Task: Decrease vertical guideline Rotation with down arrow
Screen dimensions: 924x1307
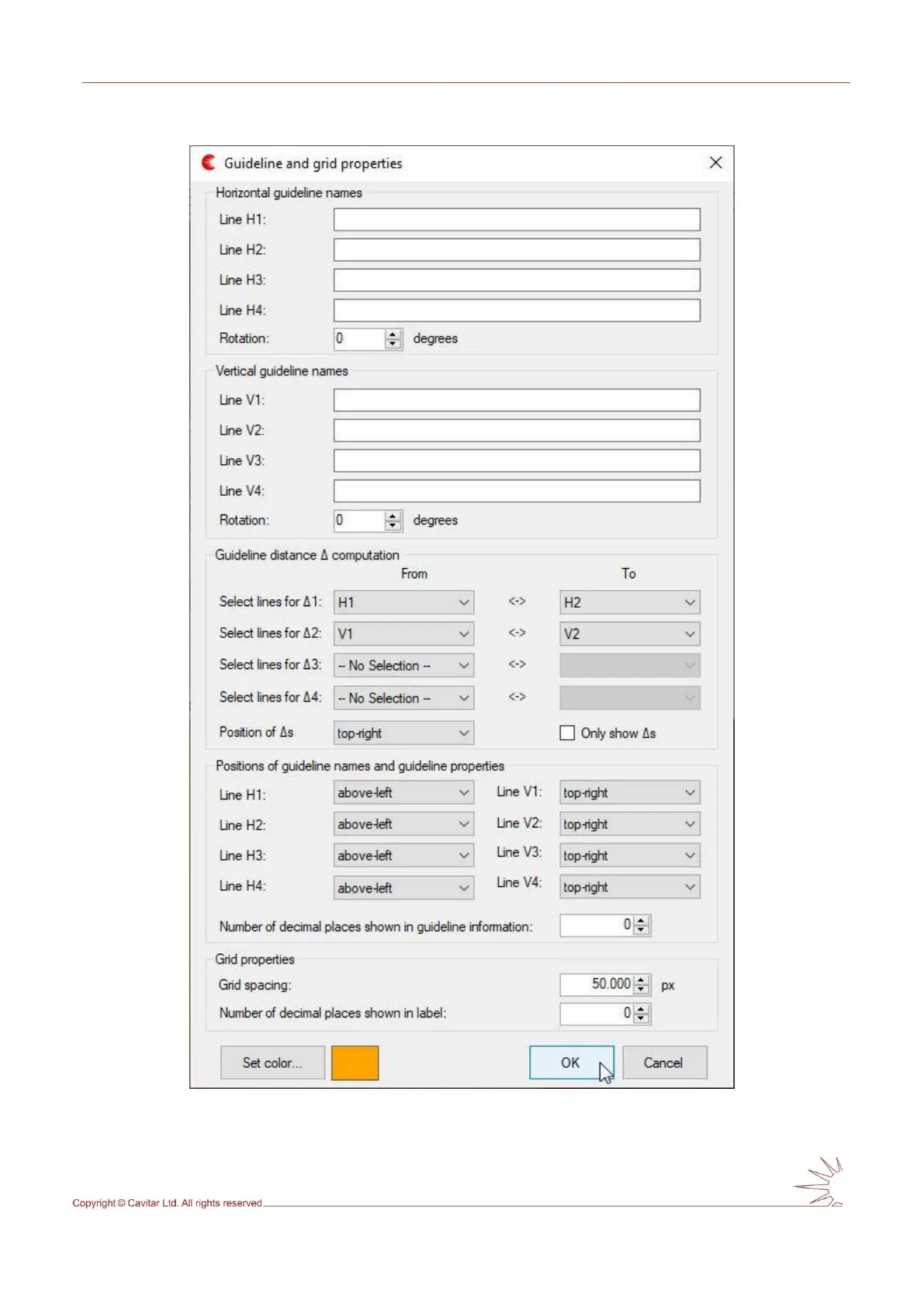Action: point(393,525)
